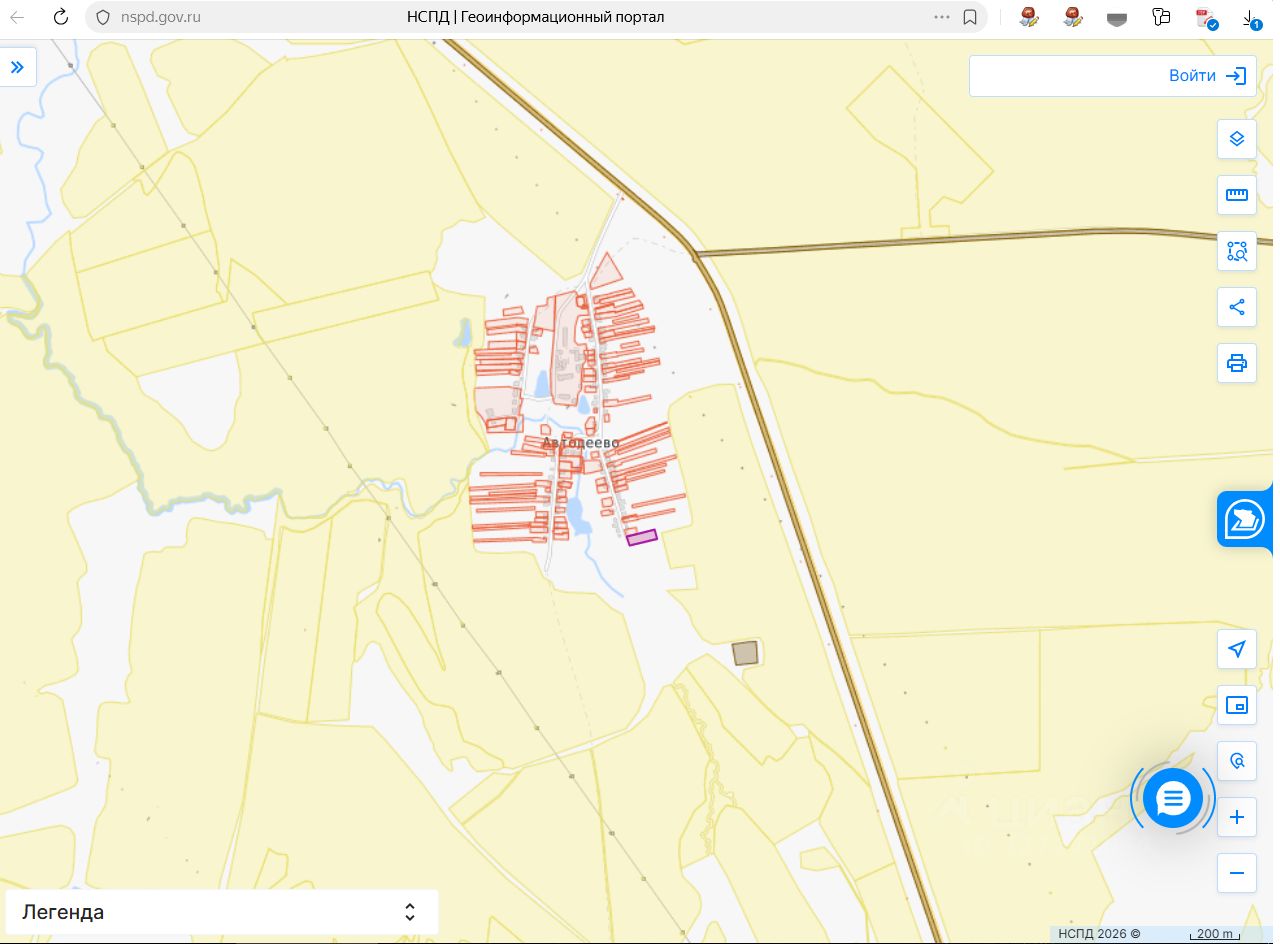Select the purple highlighted land parcel
The width and height of the screenshot is (1280, 944).
[x=642, y=538]
